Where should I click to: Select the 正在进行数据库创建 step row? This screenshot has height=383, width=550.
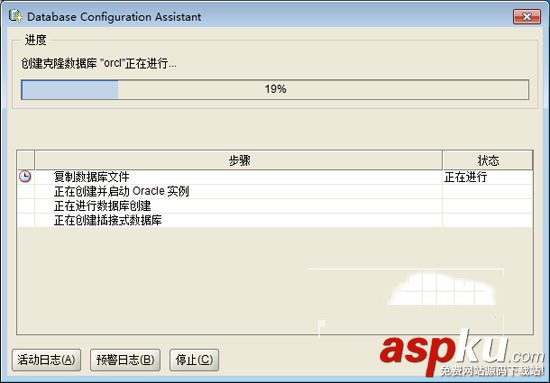pyautogui.click(x=275, y=206)
